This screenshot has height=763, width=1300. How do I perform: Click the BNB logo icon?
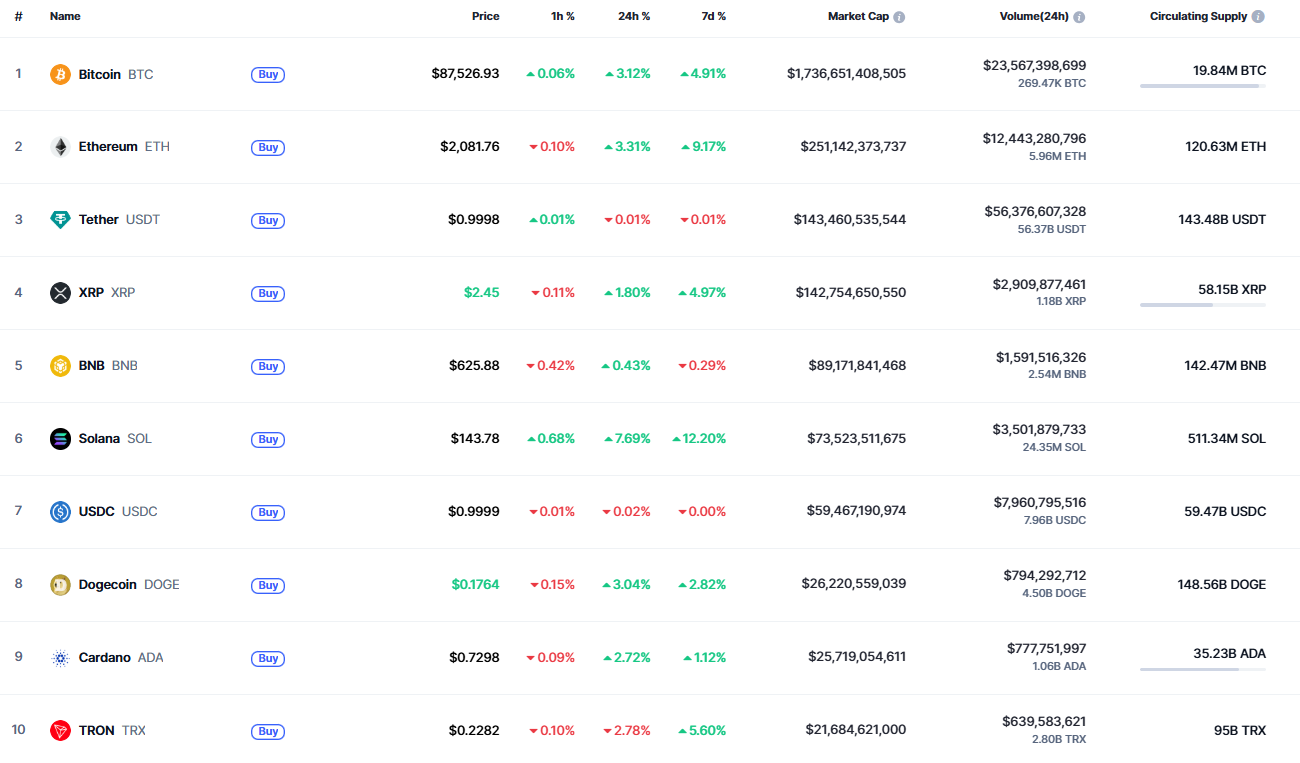pyautogui.click(x=60, y=366)
